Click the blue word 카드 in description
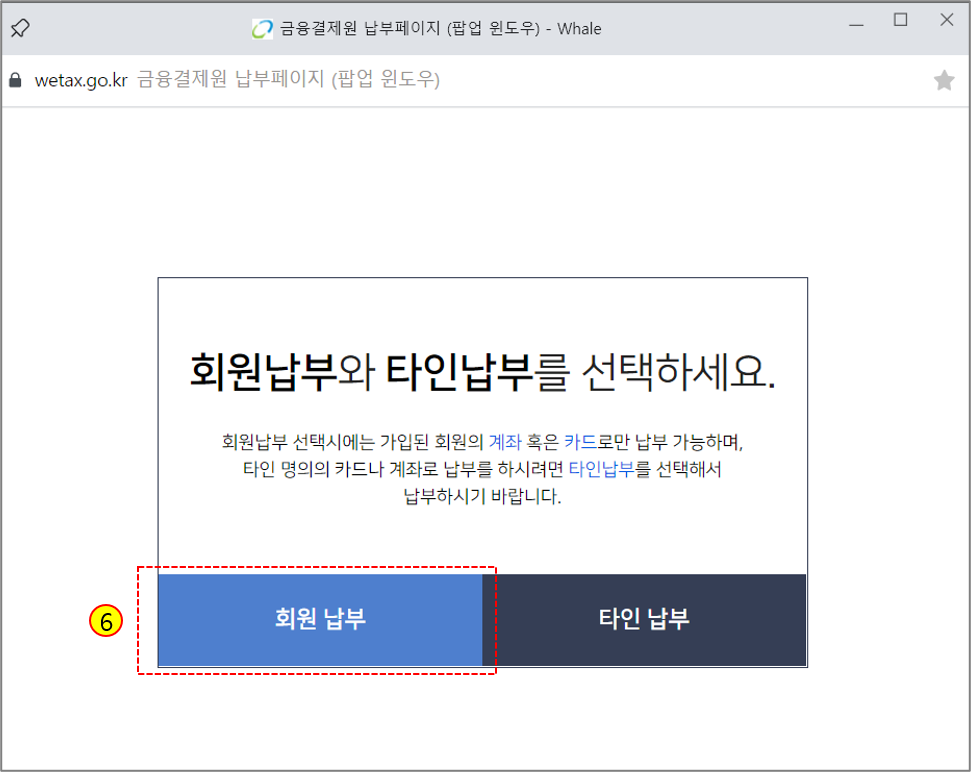971x772 pixels. click(x=580, y=442)
